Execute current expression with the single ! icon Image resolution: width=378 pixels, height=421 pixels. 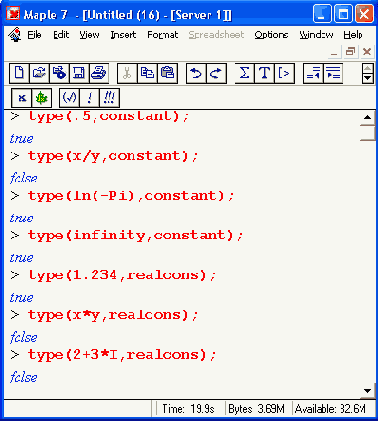tap(89, 98)
